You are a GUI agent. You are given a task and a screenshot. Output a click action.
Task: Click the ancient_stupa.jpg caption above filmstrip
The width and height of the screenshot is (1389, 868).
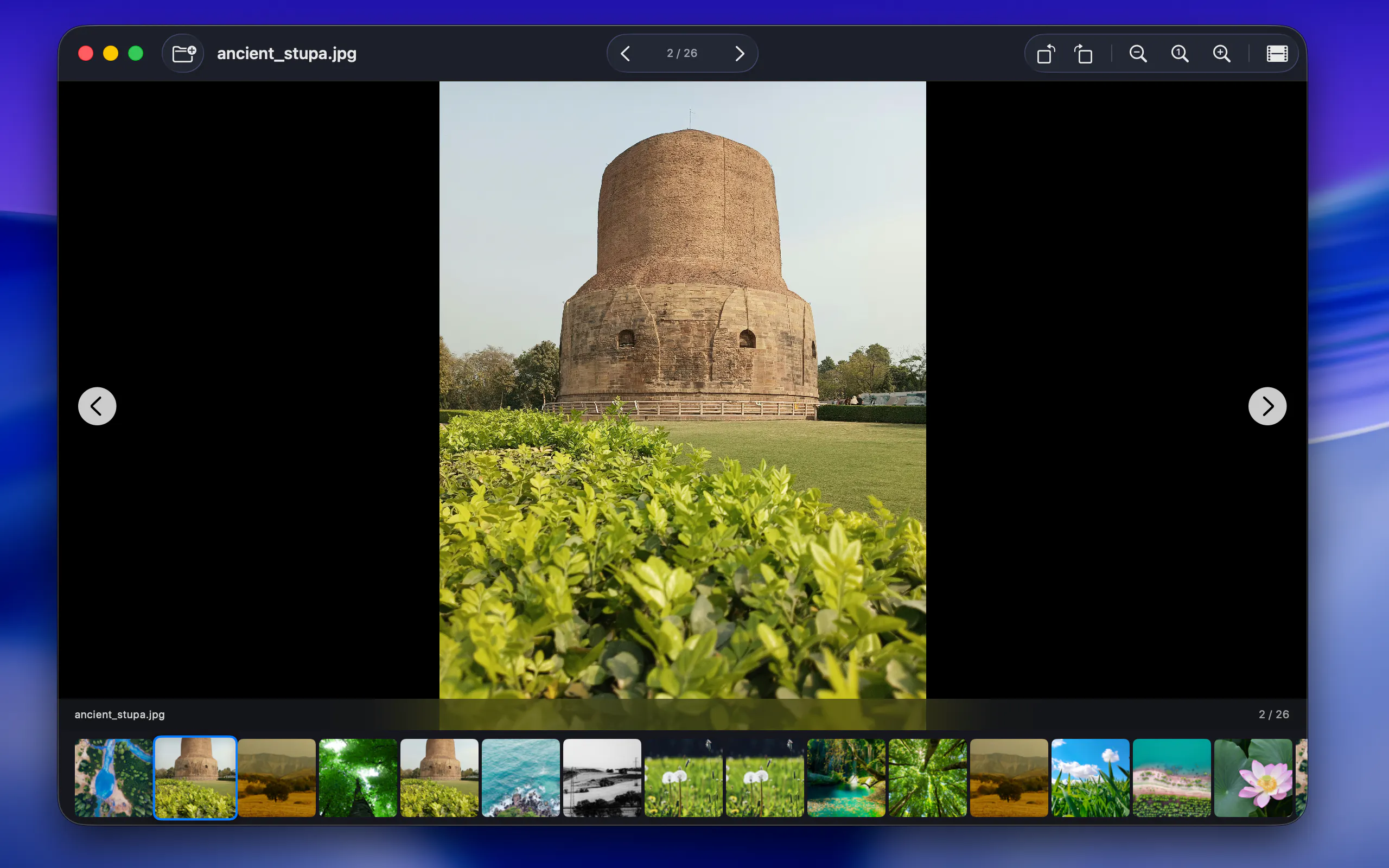point(119,714)
